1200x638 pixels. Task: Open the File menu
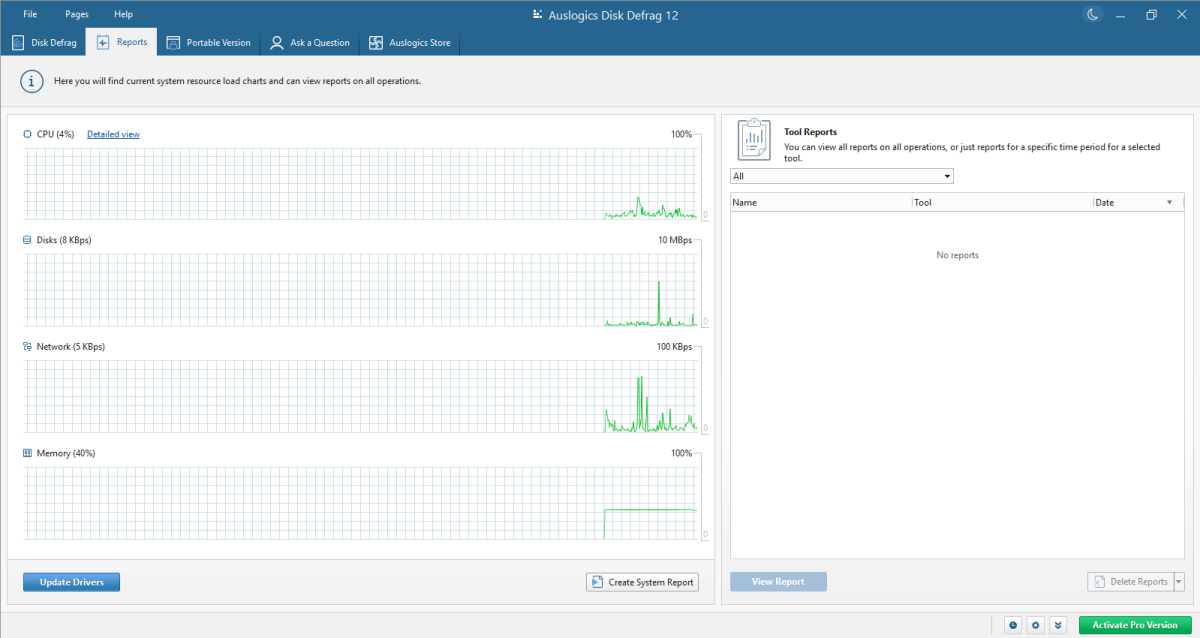pyautogui.click(x=30, y=14)
